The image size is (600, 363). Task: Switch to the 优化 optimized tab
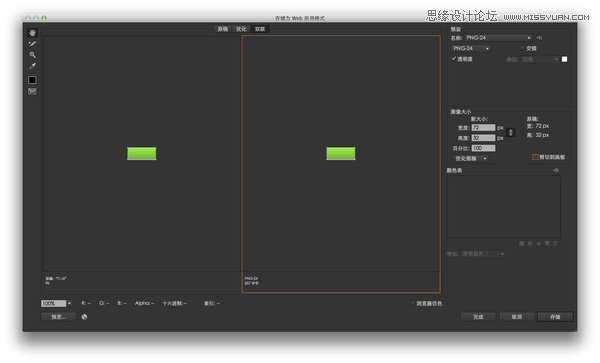[241, 29]
